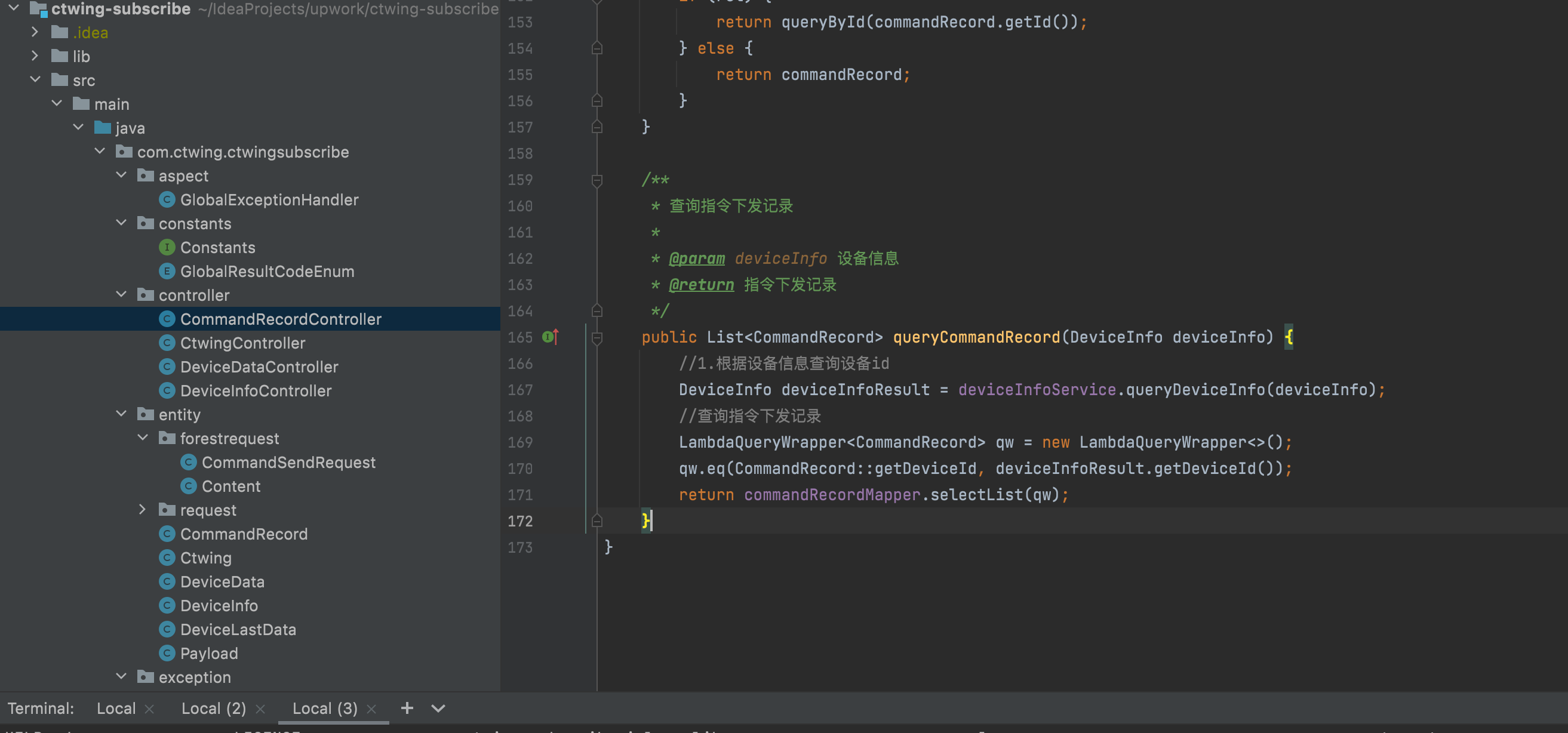Click the GlobalExceptionHandler class icon
This screenshot has width=1568, height=733.
pyautogui.click(x=167, y=199)
